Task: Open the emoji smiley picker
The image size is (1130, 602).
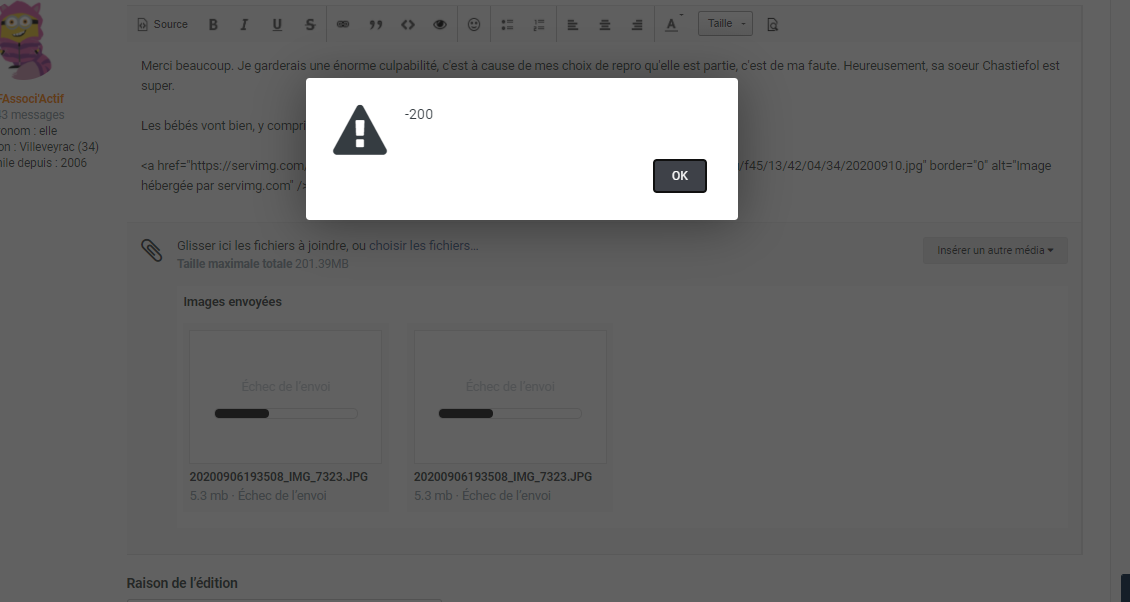Action: tap(474, 24)
